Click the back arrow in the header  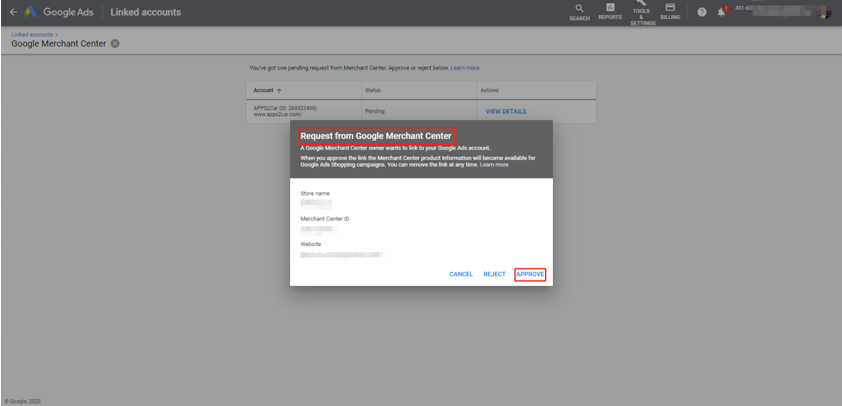(x=13, y=12)
